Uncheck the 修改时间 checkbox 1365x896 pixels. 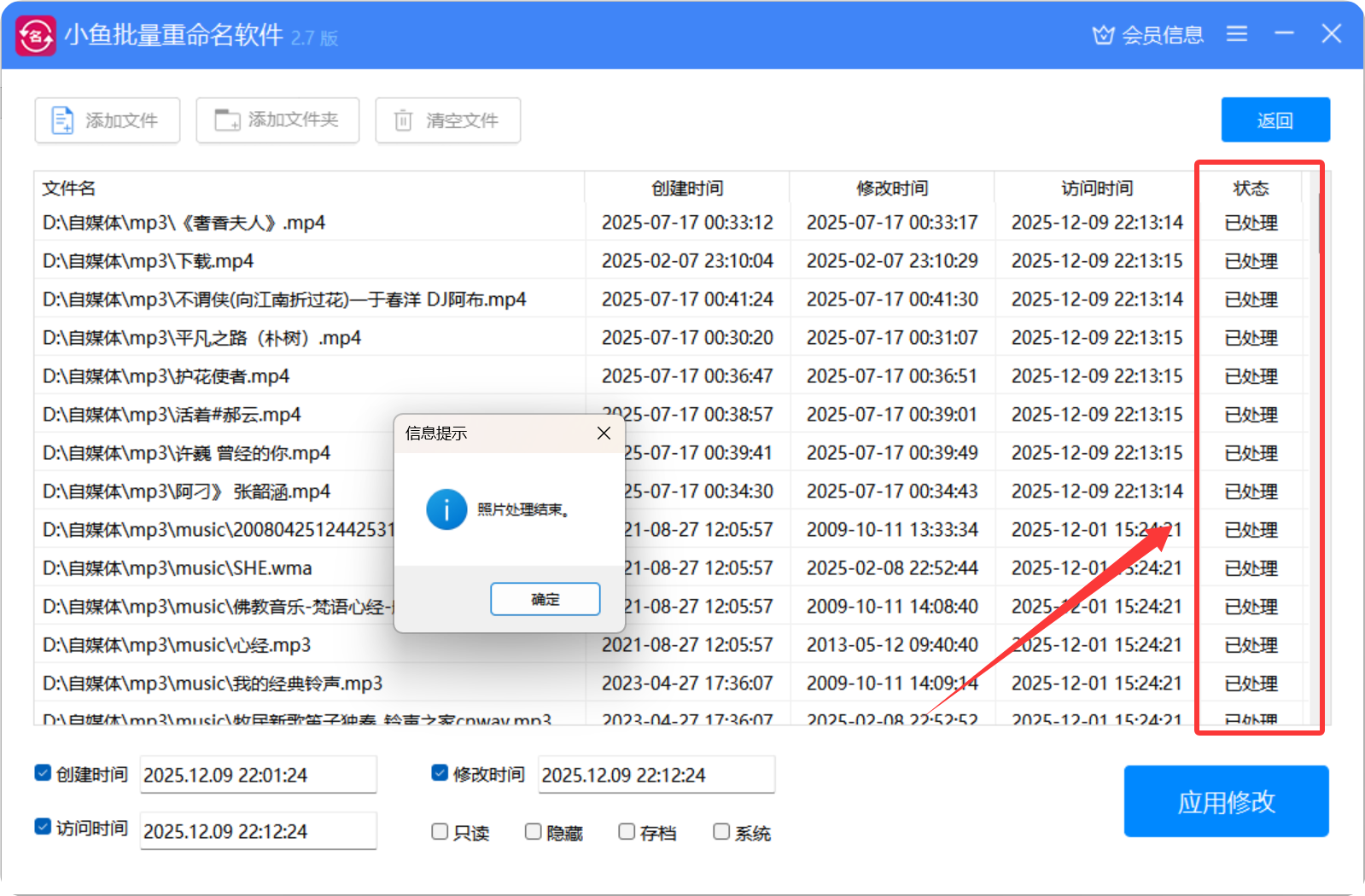tap(440, 773)
